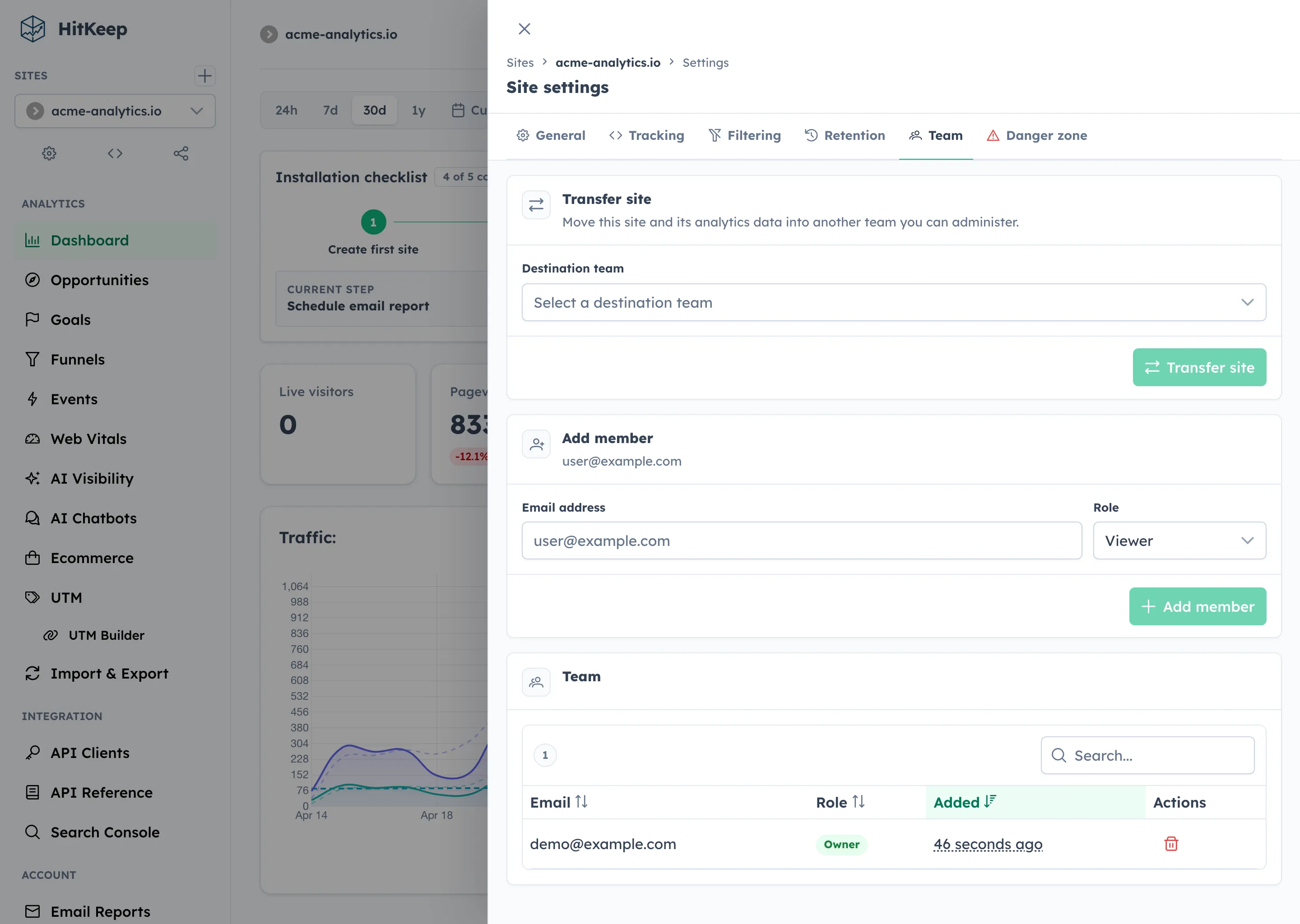1300x924 pixels.
Task: Open API Clients page
Action: coord(115,753)
